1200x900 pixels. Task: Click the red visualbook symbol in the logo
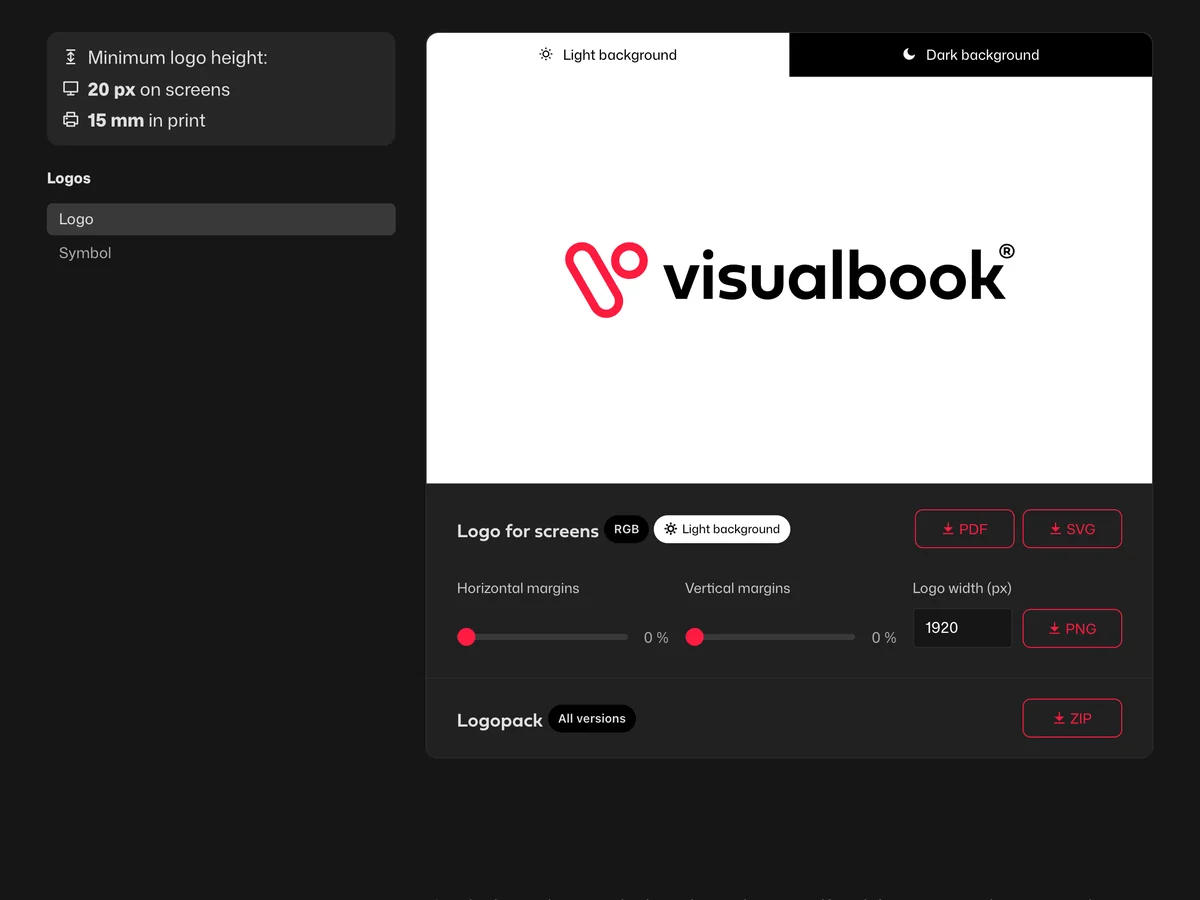point(606,279)
